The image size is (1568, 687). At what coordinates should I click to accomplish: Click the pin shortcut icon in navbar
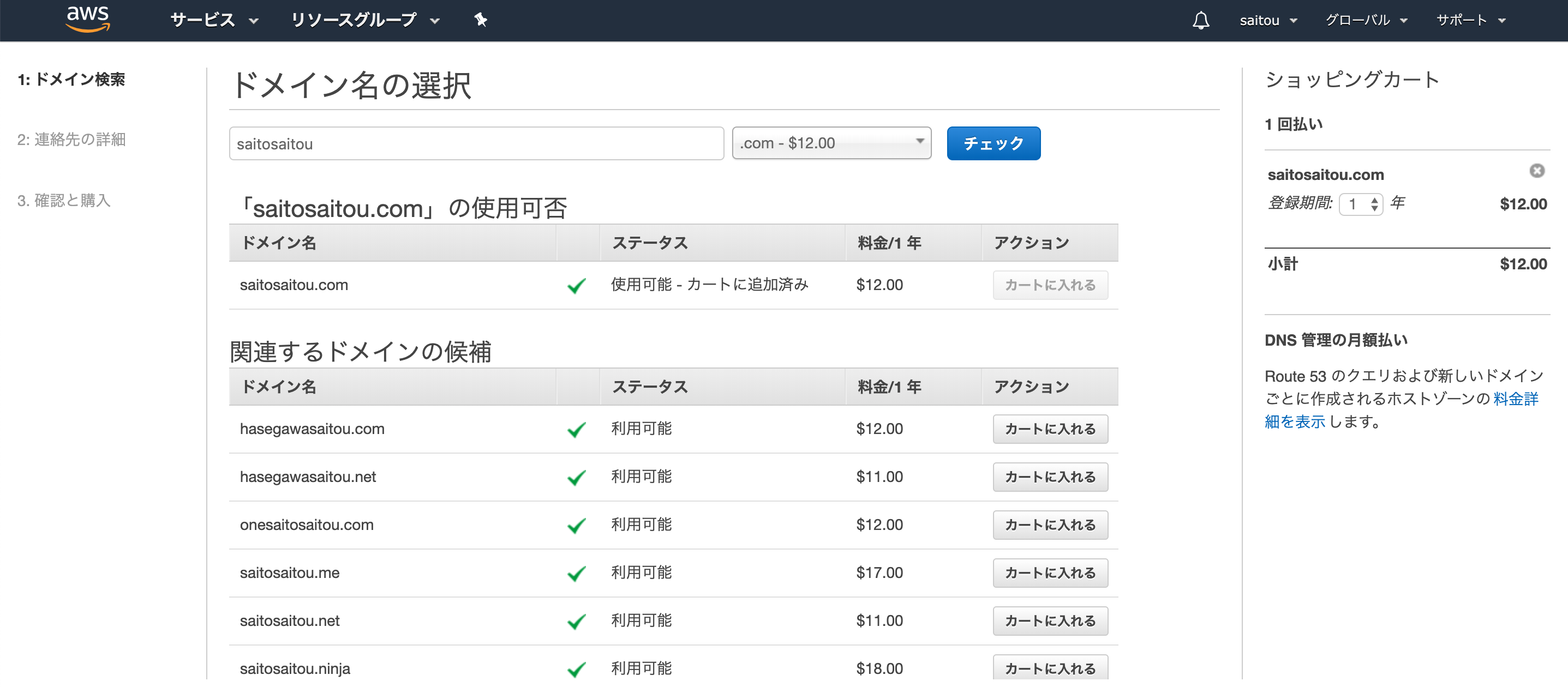[x=480, y=20]
